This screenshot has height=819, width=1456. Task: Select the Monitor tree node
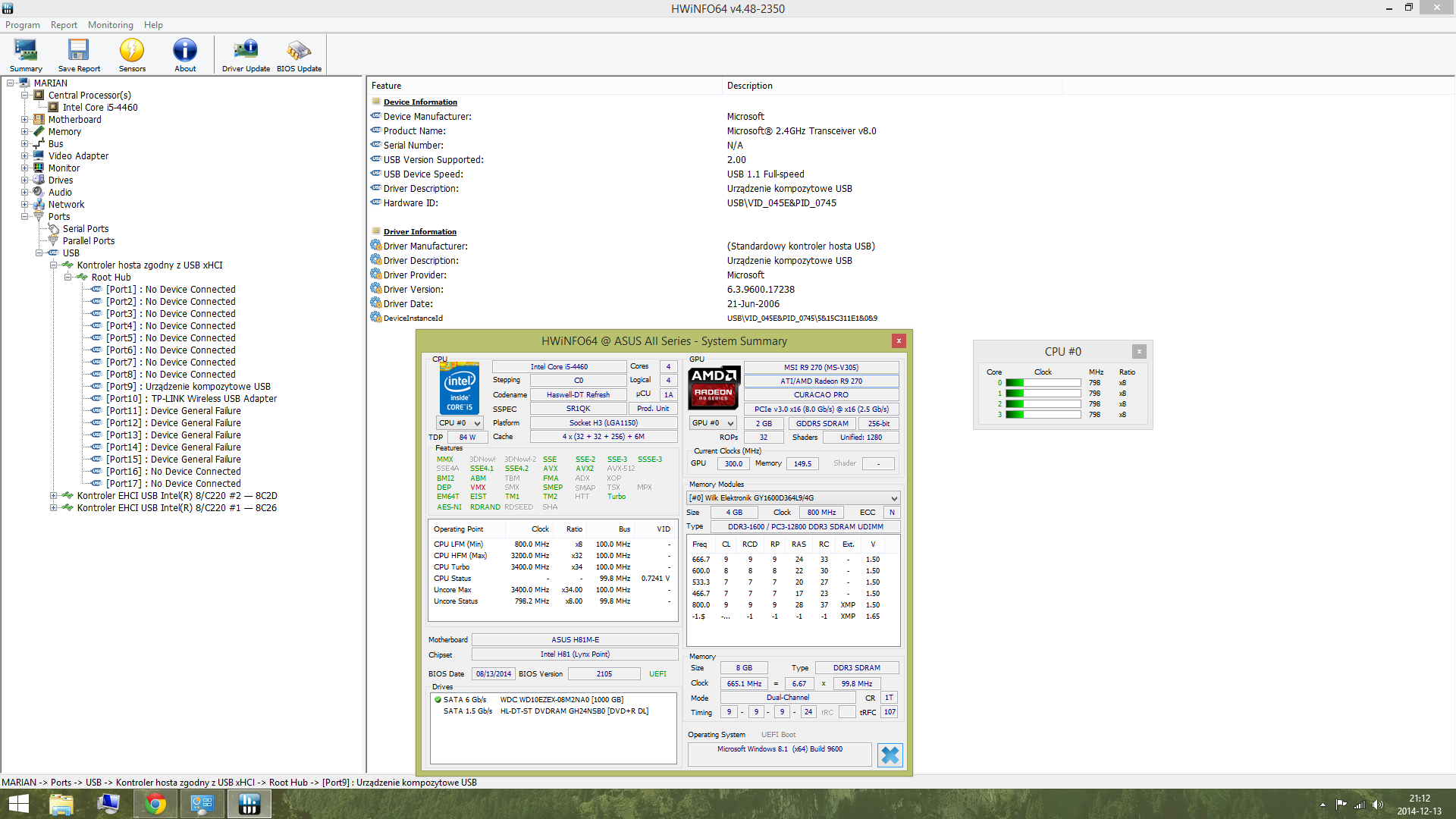pyautogui.click(x=64, y=168)
